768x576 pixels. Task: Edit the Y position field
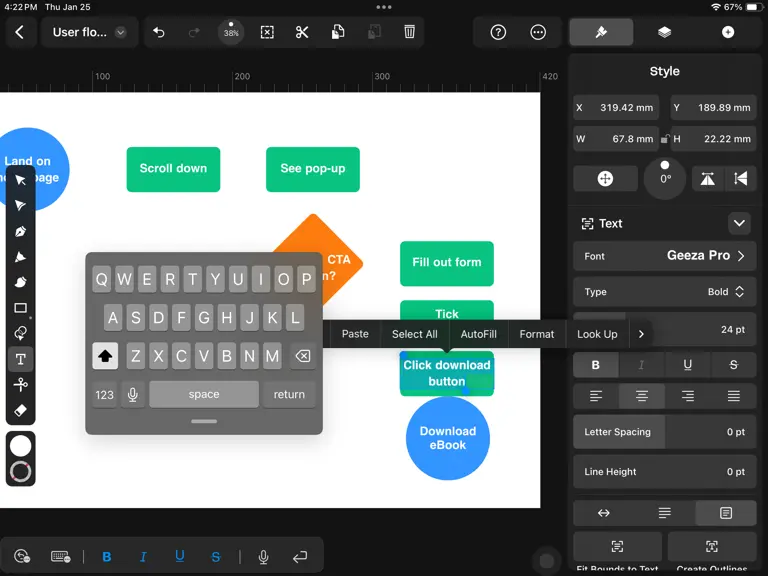pyautogui.click(x=713, y=108)
